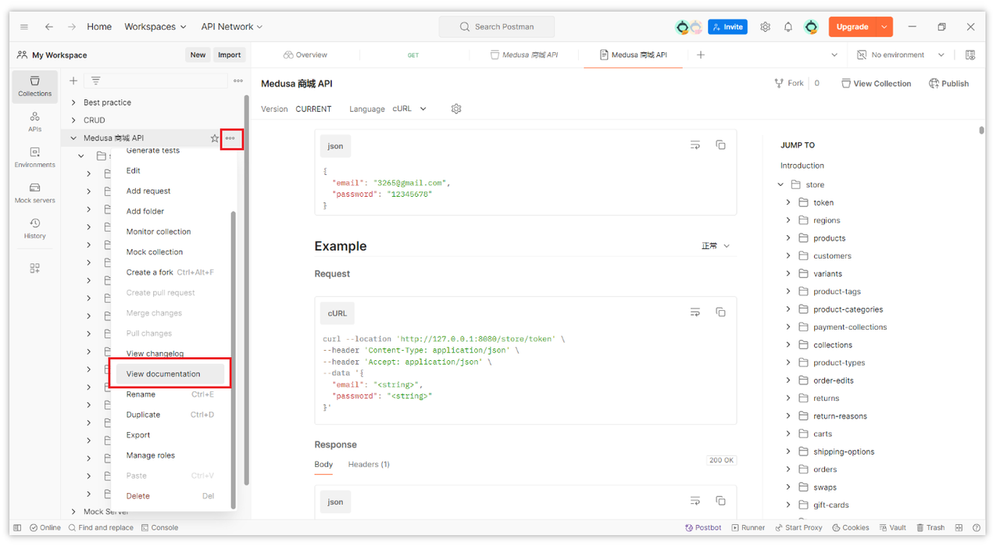This screenshot has height=546, width=1000.
Task: Open the environment quick look icon
Action: pyautogui.click(x=970, y=55)
